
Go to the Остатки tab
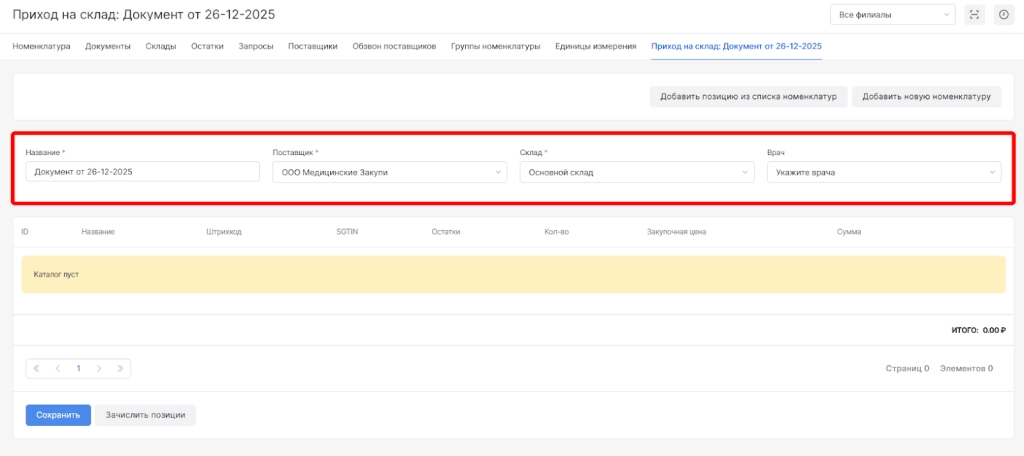[x=207, y=46]
